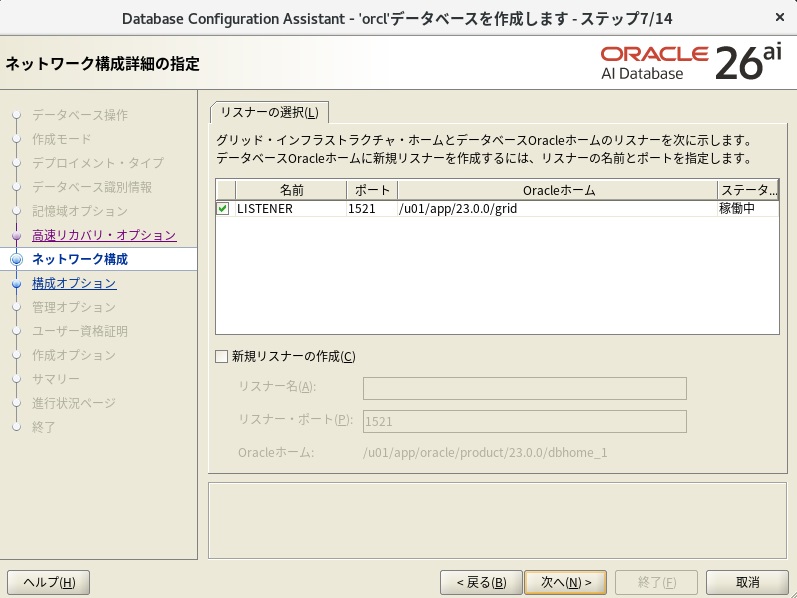Open help with the ヘルプ(H) button

(49, 582)
